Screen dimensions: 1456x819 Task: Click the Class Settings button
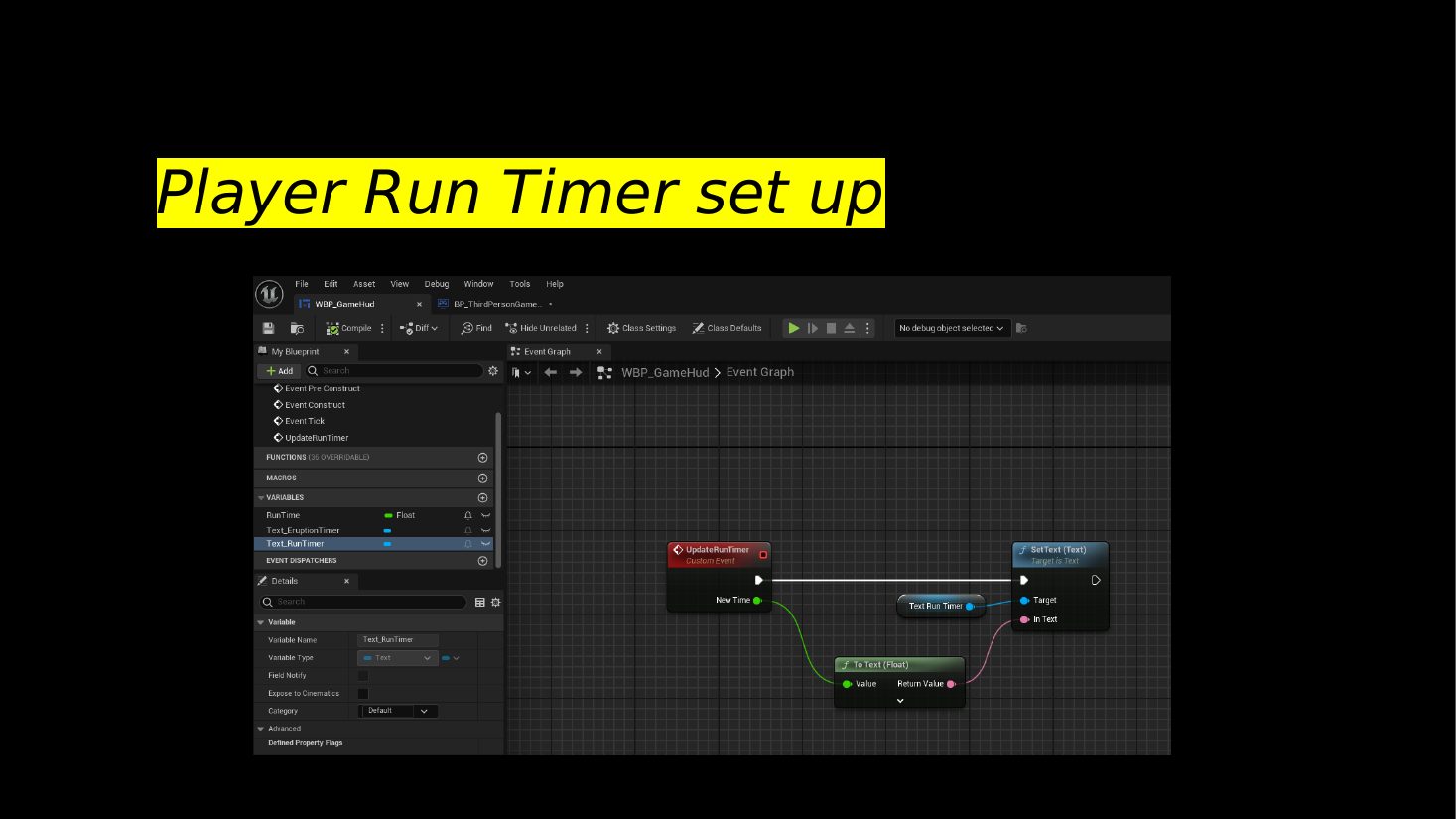pyautogui.click(x=642, y=328)
